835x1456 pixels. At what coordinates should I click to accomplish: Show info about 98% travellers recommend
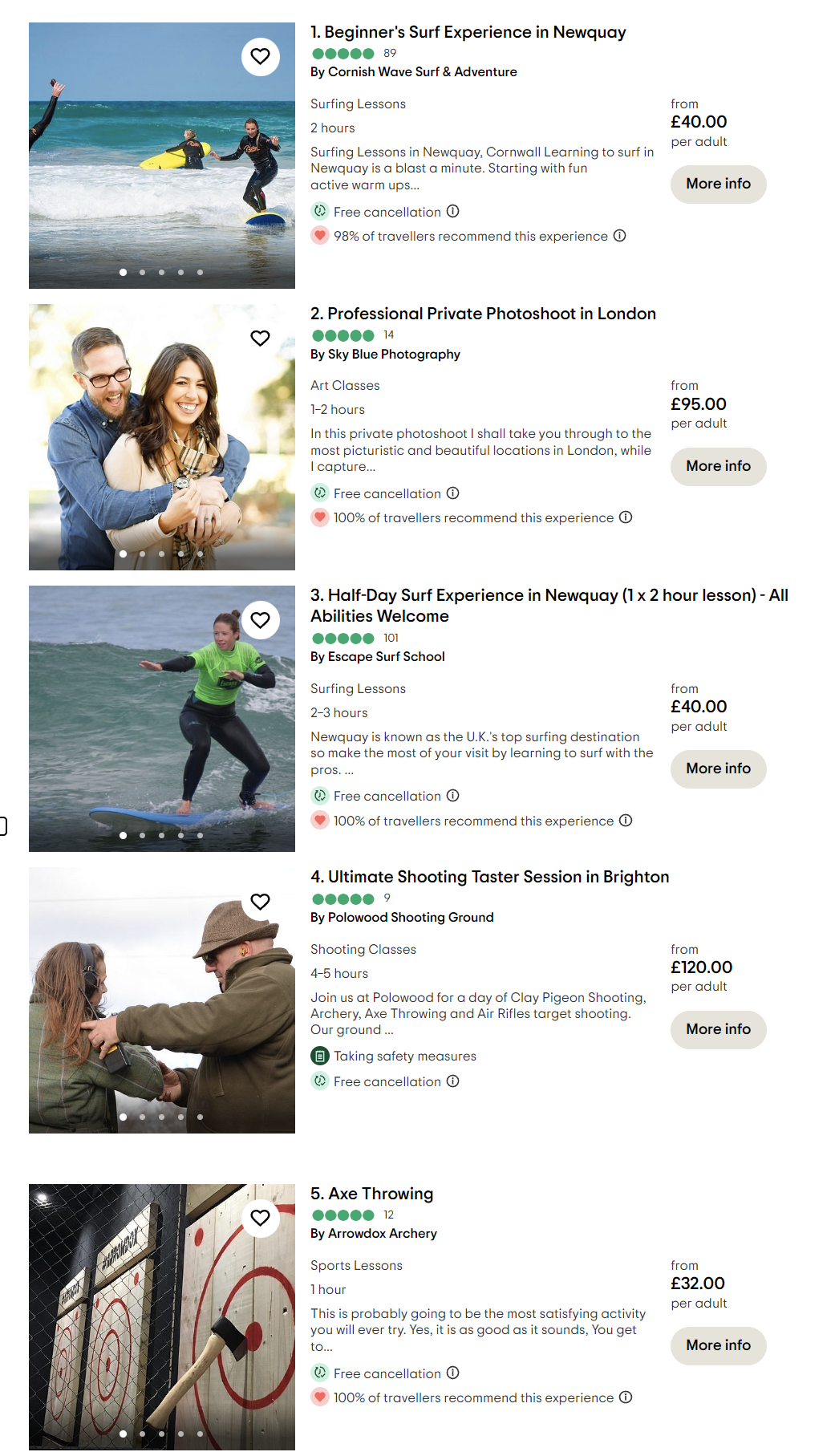tap(619, 235)
